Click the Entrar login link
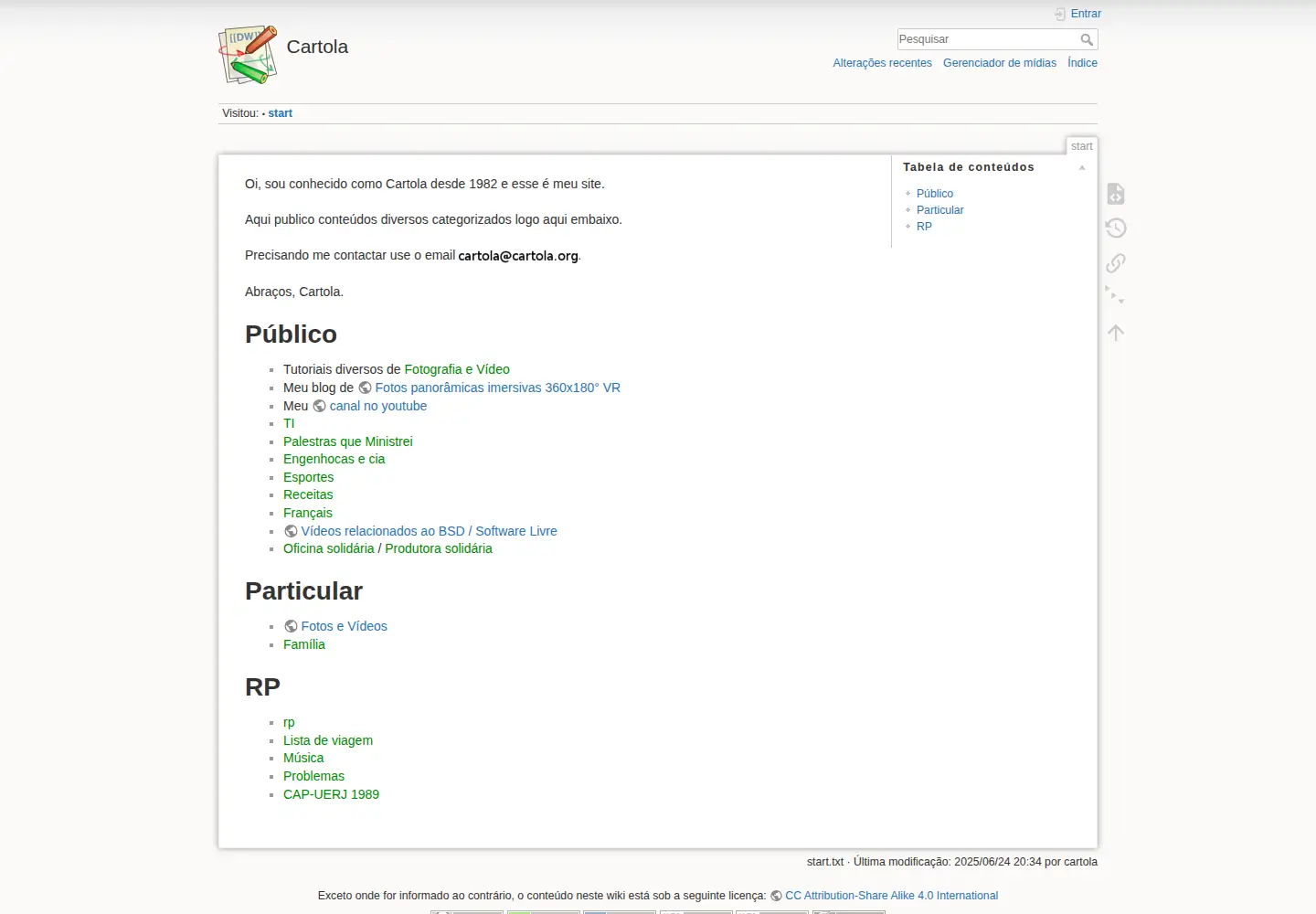The width and height of the screenshot is (1316, 914). (x=1086, y=14)
